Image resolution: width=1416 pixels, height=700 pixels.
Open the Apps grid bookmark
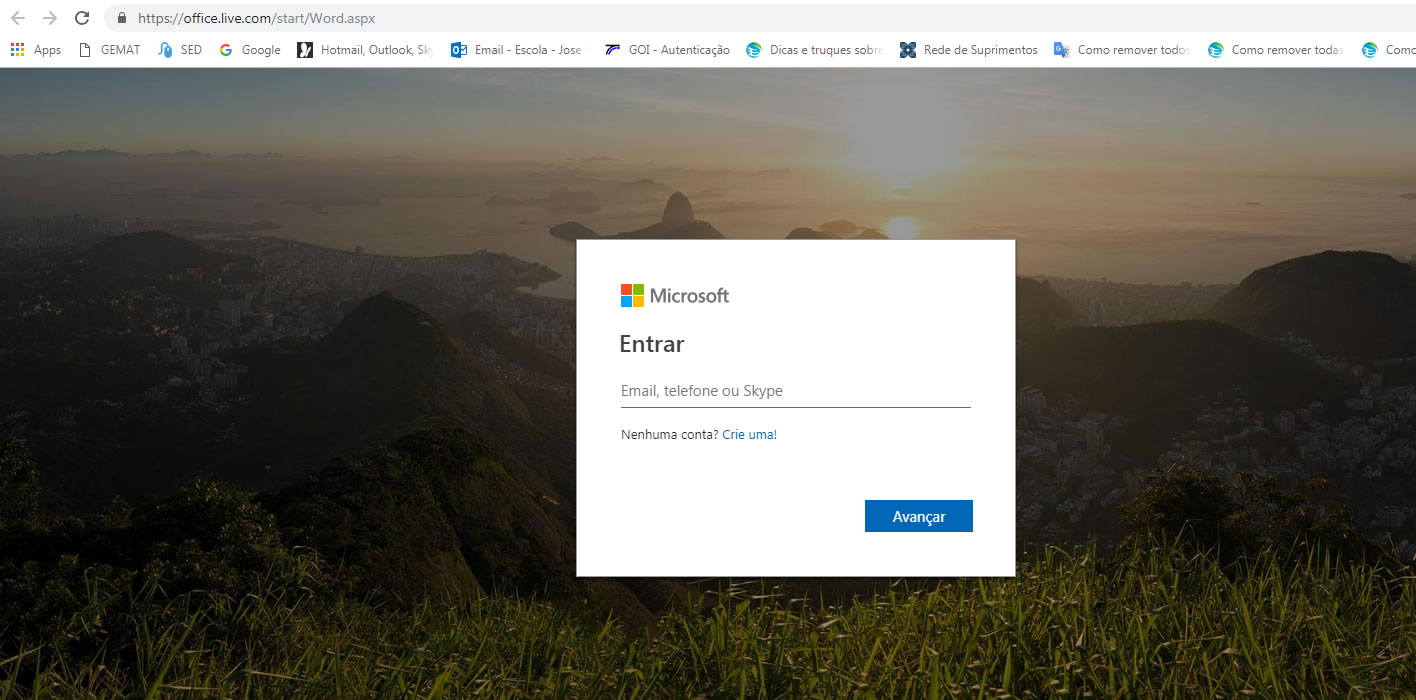[36, 50]
